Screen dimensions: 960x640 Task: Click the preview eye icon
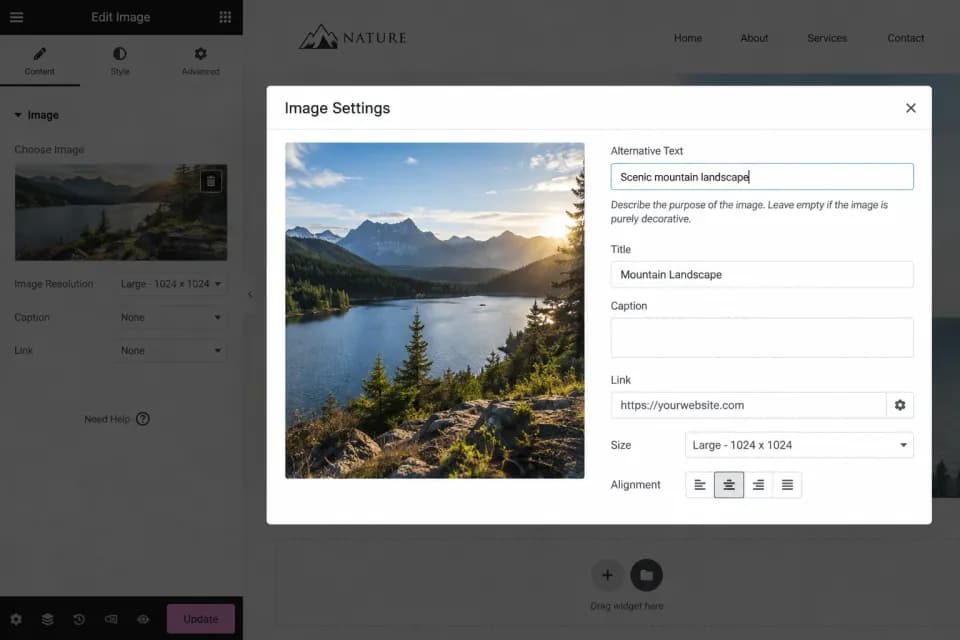(143, 619)
